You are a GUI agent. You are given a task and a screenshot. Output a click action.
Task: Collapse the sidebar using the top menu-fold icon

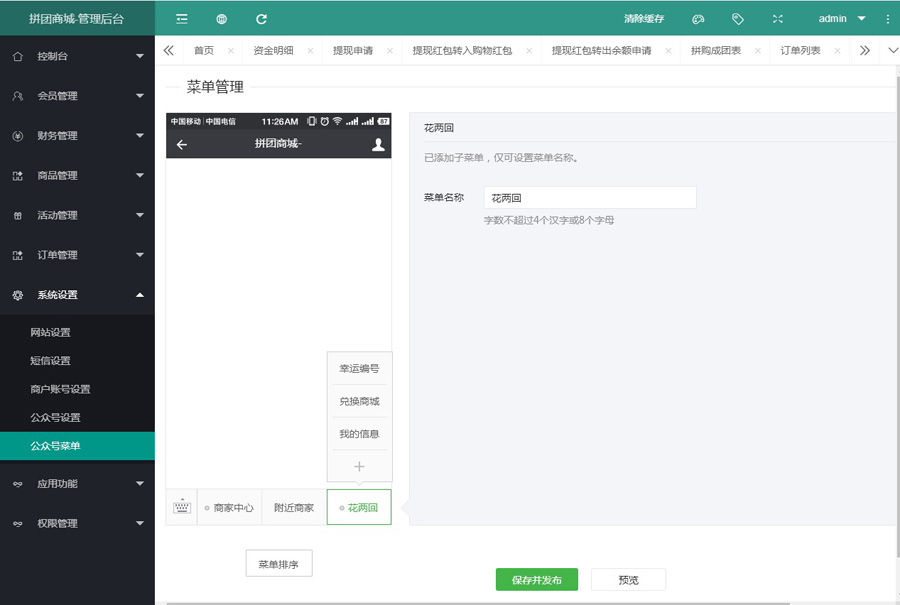pos(182,19)
